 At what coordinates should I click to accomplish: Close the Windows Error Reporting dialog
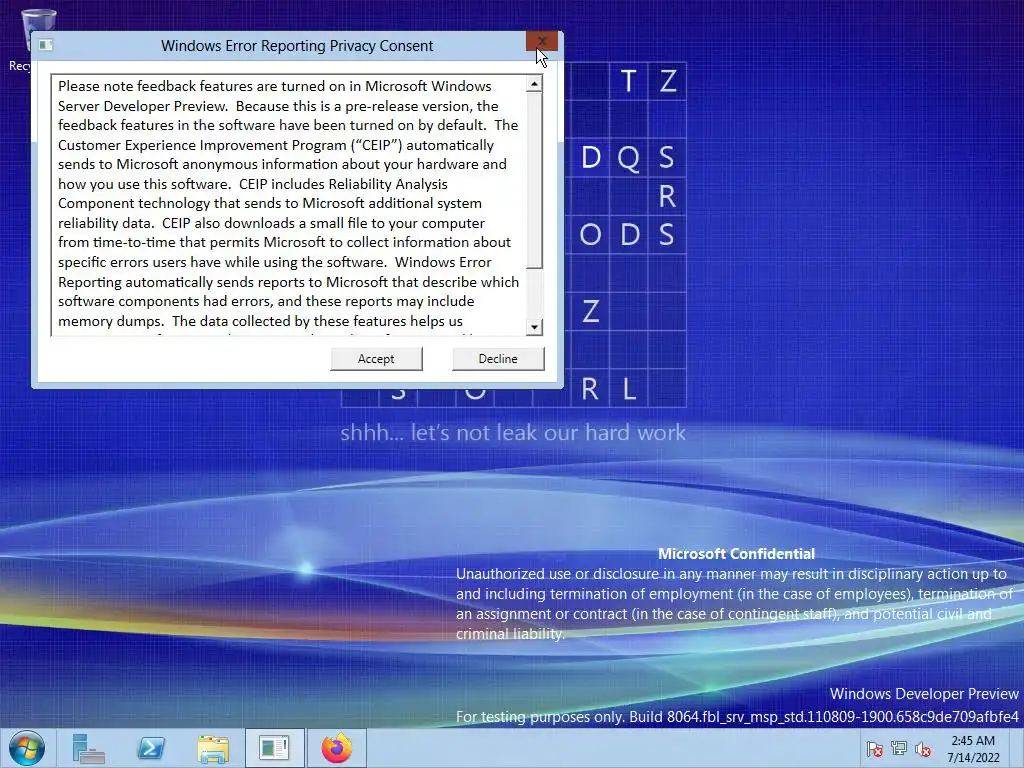(541, 41)
